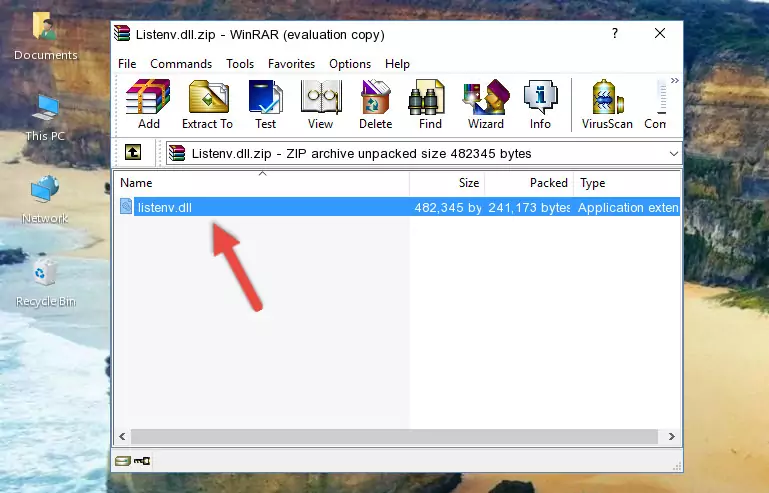Sort by Packed column header

[529, 183]
